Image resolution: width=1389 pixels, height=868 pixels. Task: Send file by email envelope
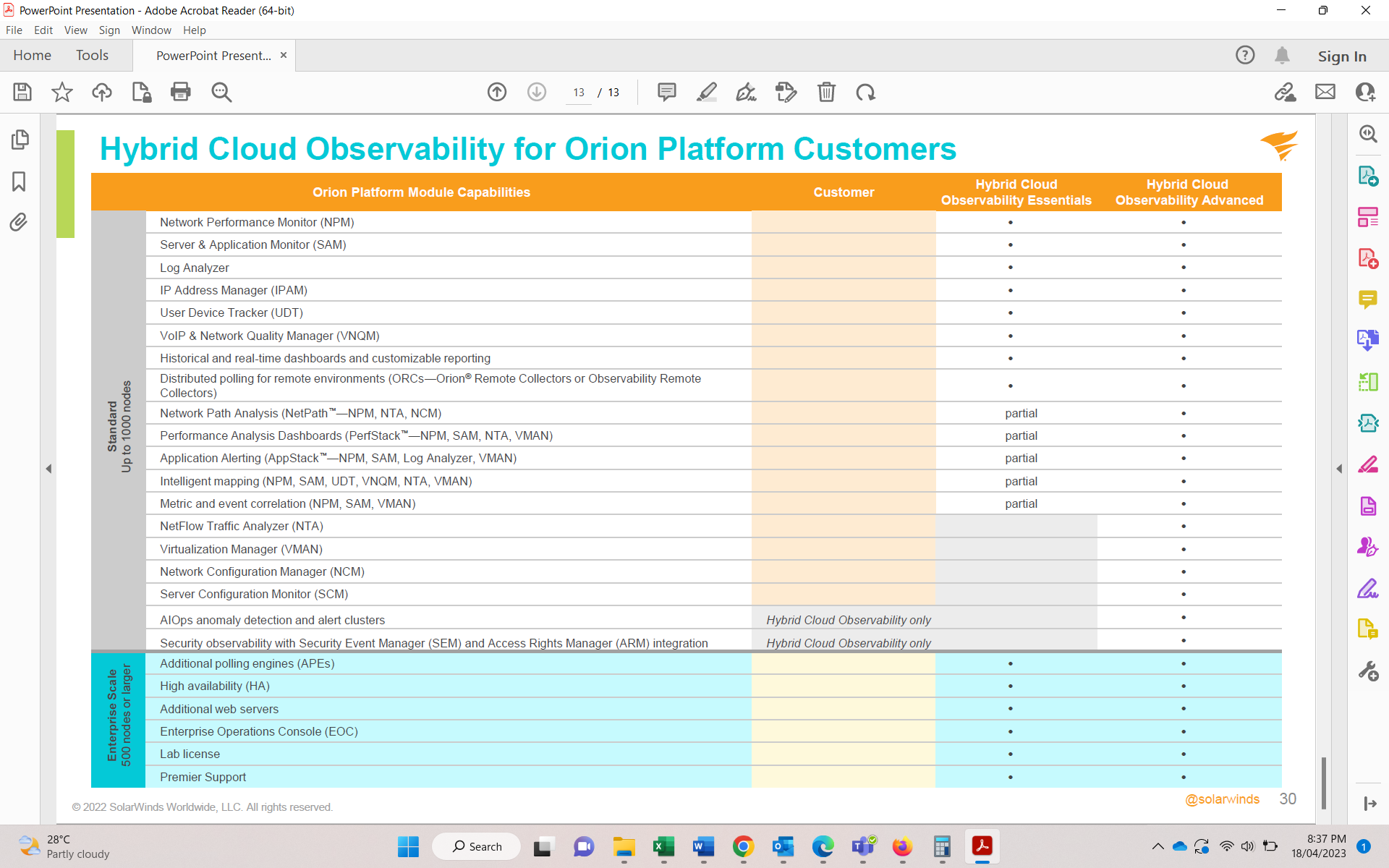tap(1325, 92)
